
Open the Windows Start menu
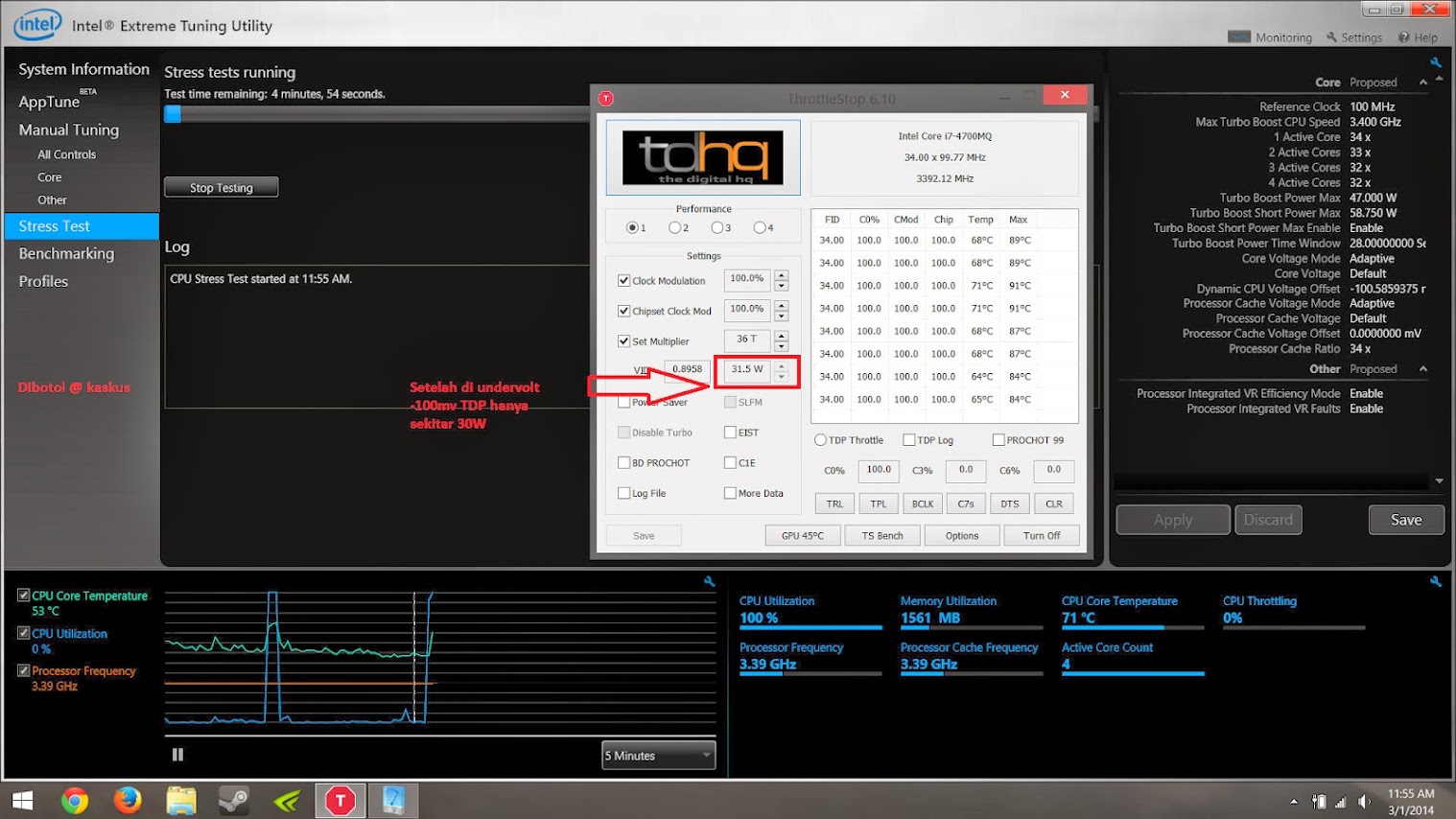(x=22, y=800)
